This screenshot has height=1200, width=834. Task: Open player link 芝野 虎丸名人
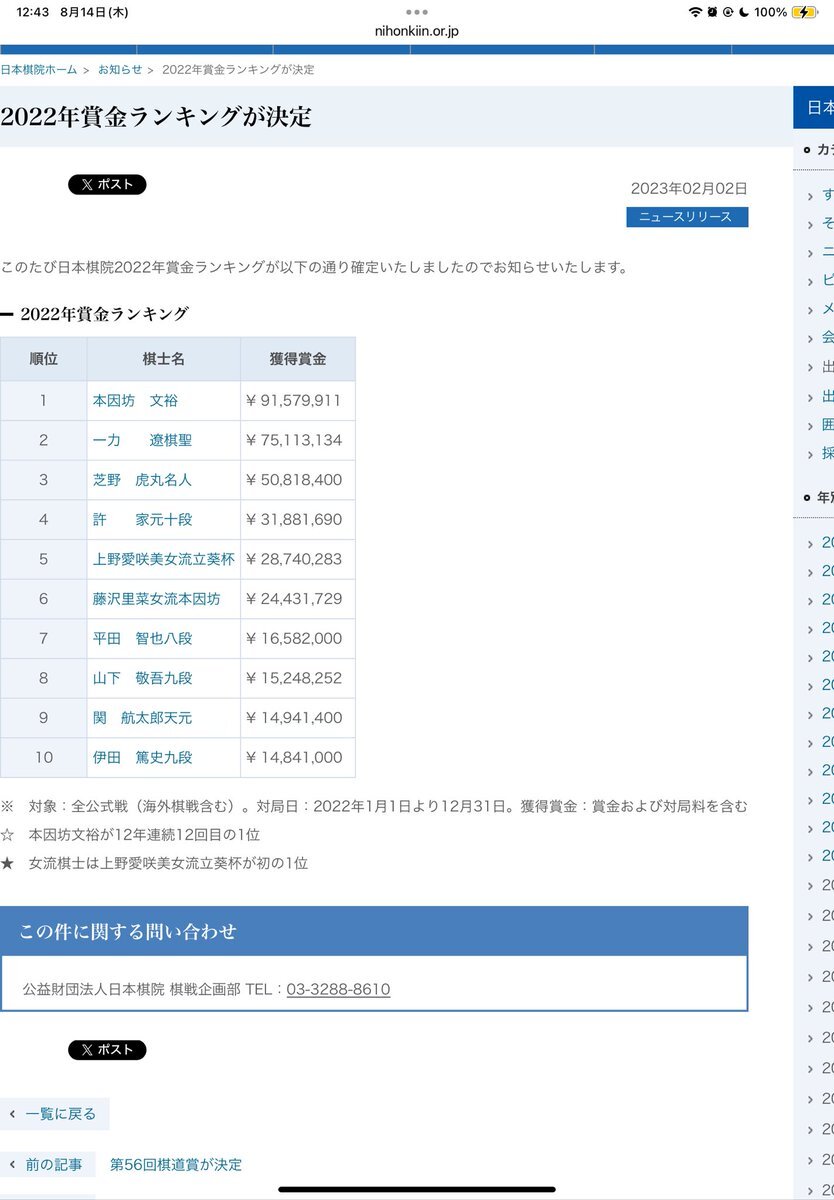(142, 480)
